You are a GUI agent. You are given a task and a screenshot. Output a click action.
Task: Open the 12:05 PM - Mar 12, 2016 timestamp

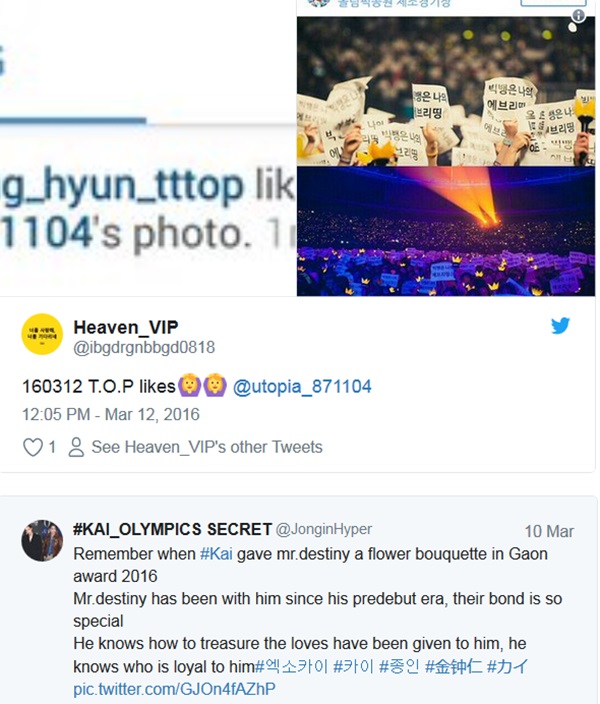(x=111, y=414)
